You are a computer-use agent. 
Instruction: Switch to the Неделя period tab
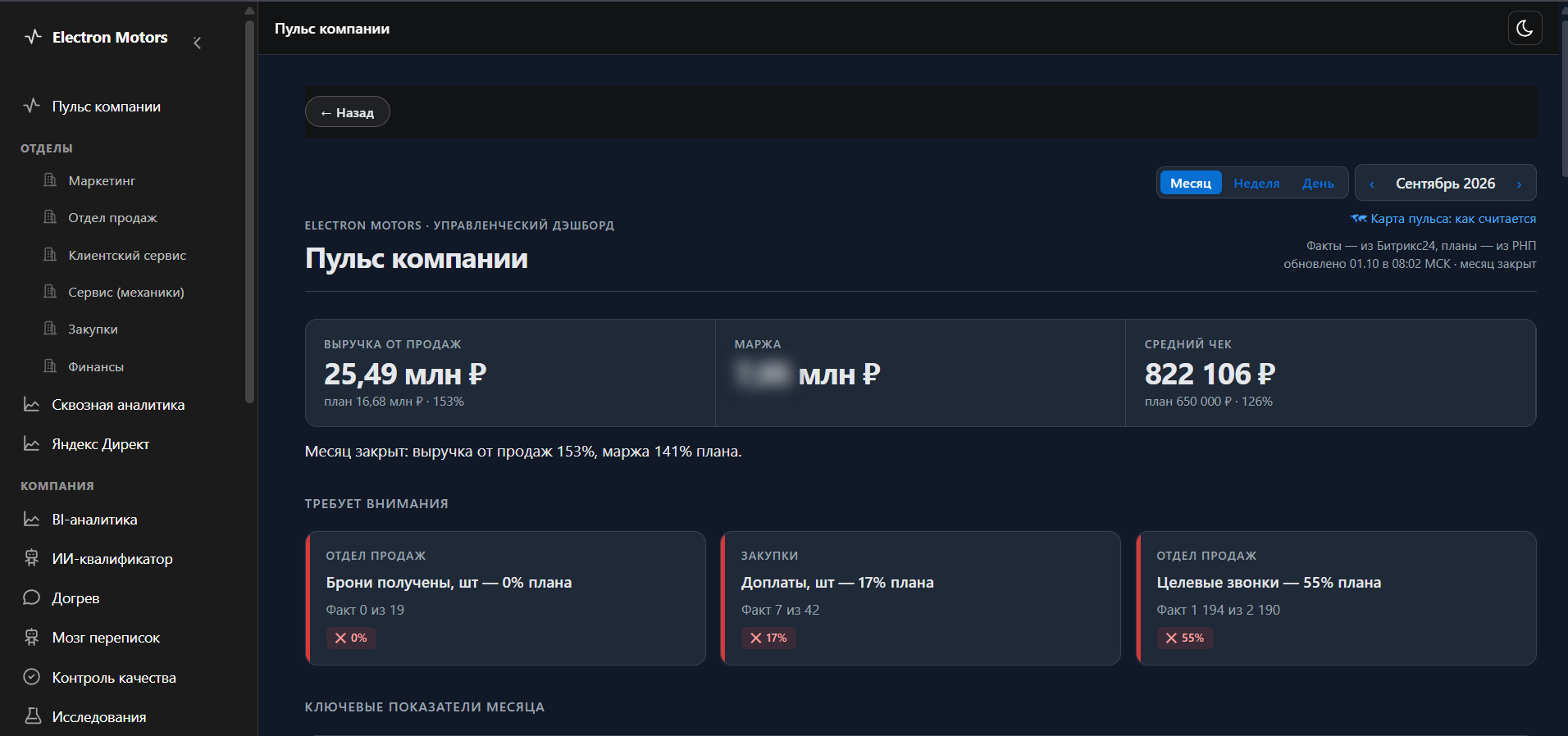coord(1256,184)
